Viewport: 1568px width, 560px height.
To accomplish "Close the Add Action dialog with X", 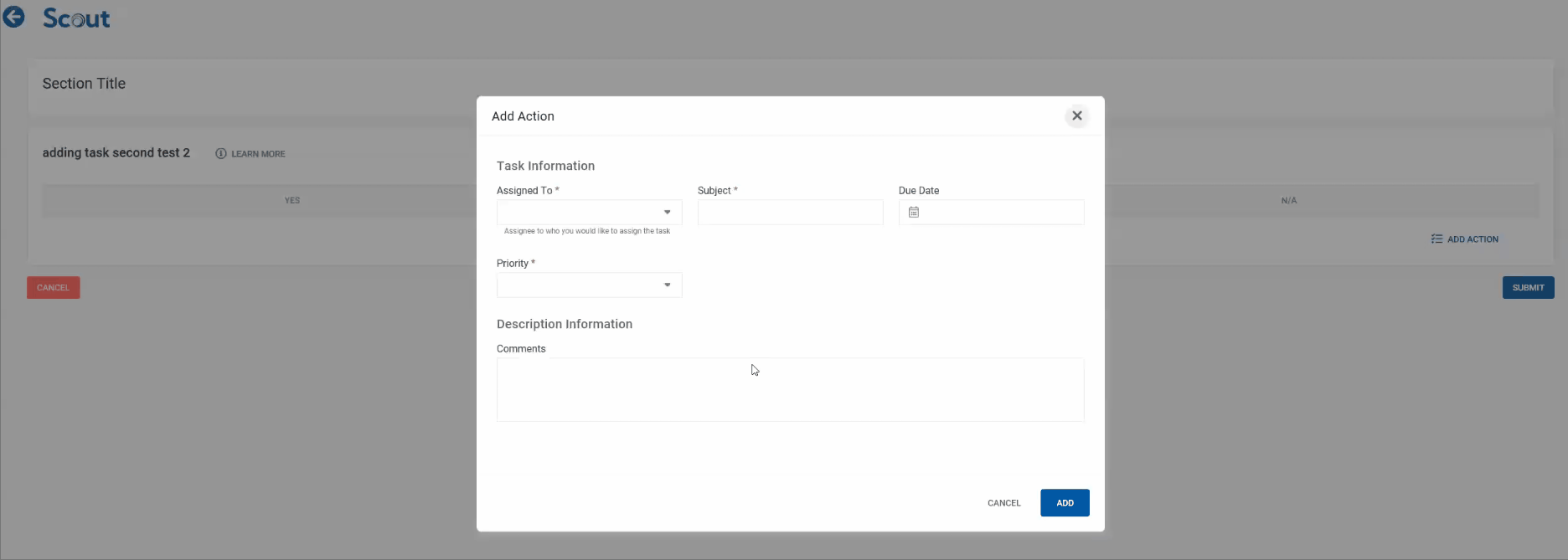I will (x=1077, y=116).
